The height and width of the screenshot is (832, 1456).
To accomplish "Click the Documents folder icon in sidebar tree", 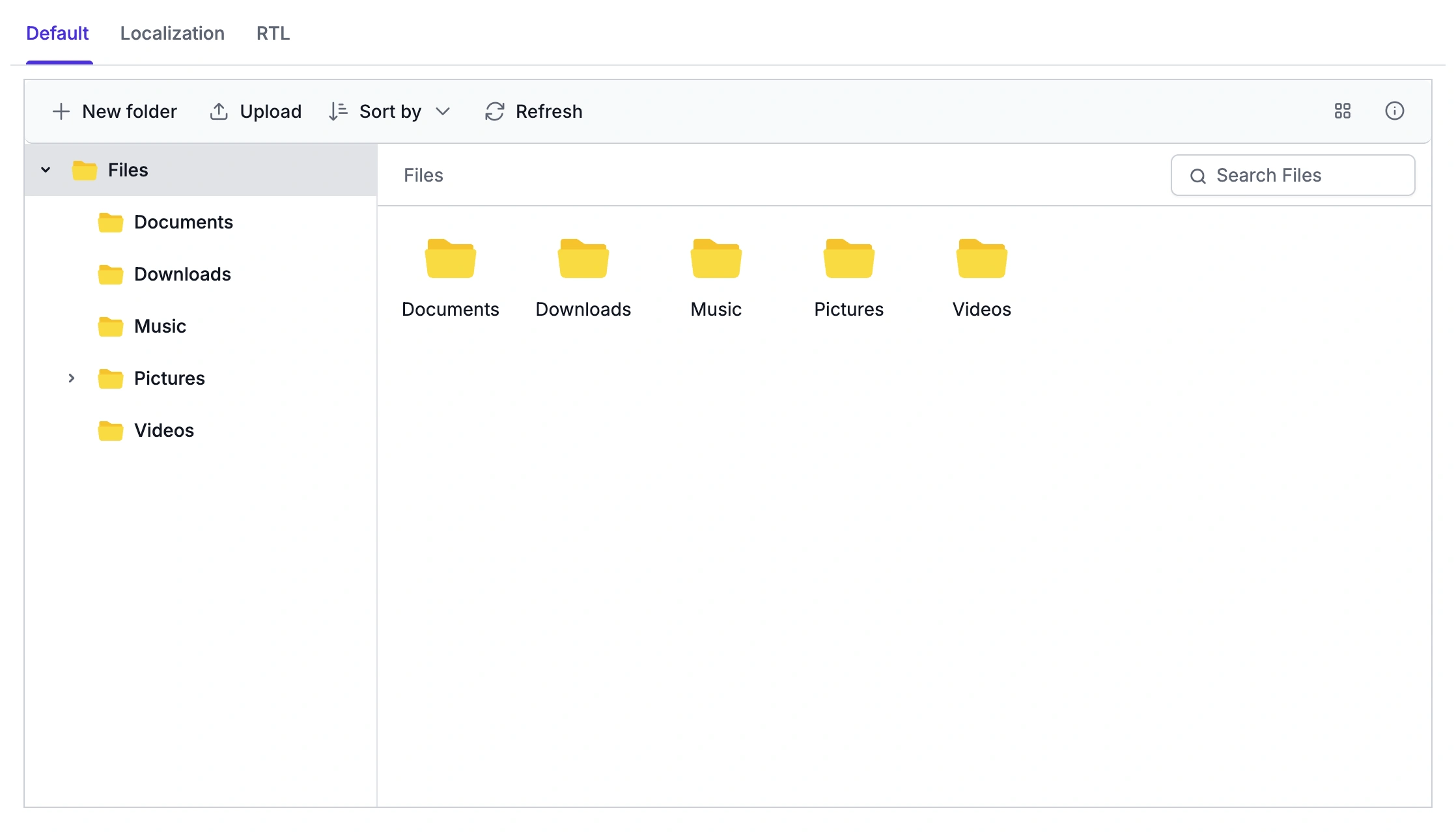I will [111, 223].
